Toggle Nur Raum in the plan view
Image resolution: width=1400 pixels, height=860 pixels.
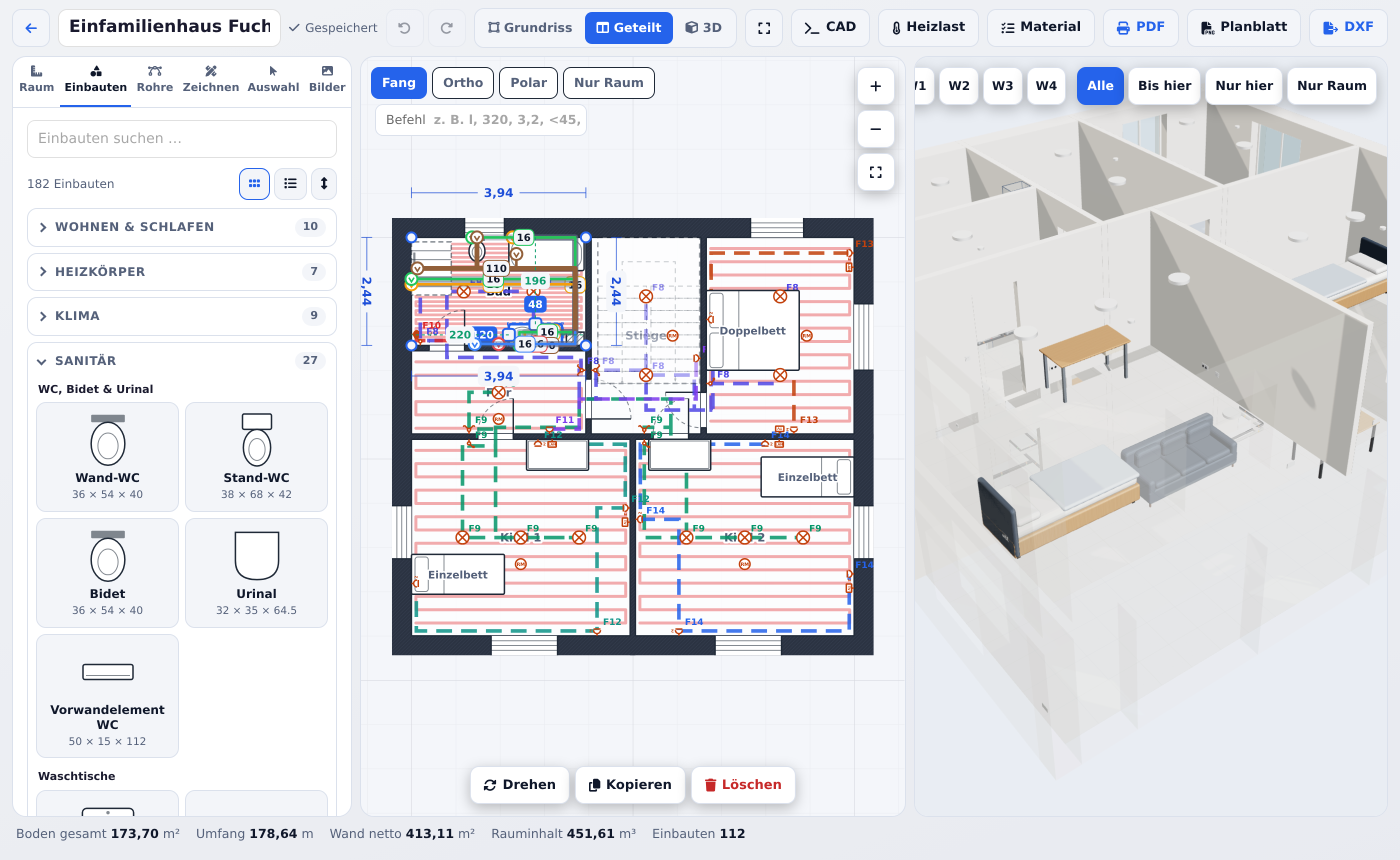(608, 83)
